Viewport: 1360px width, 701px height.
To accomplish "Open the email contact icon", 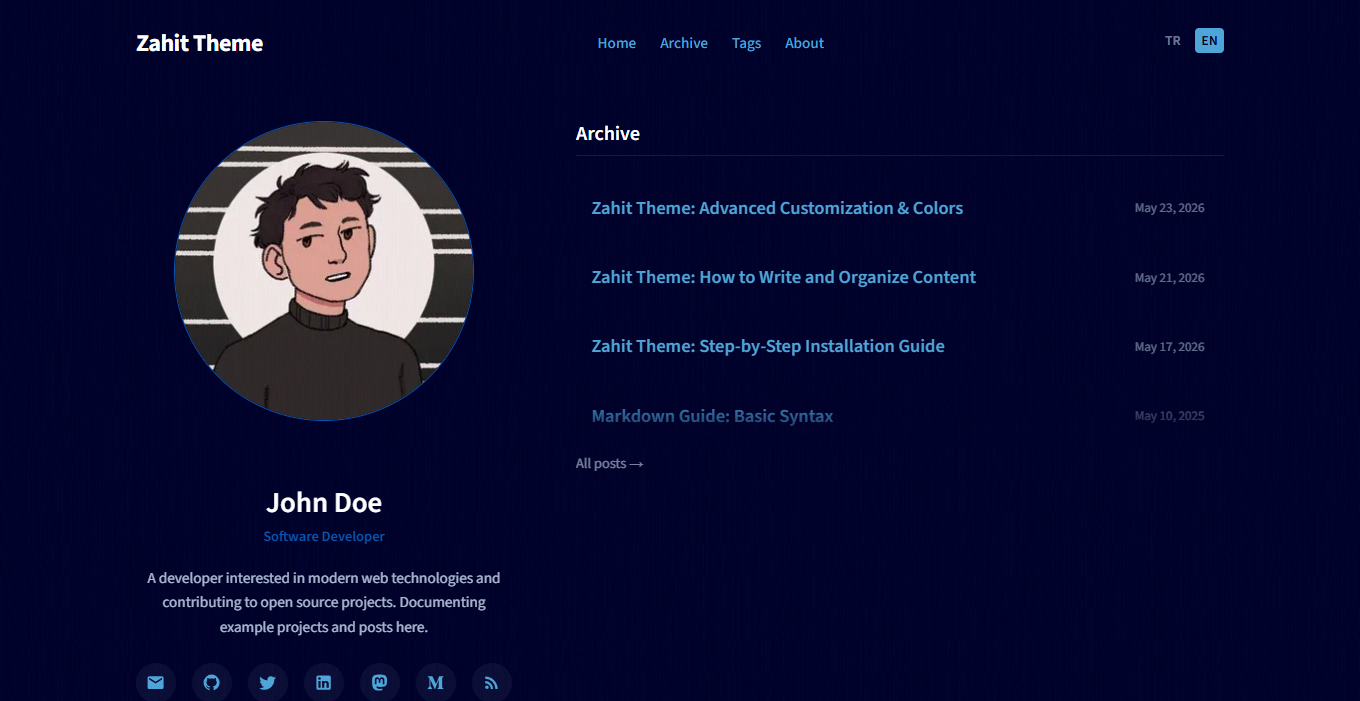I will click(156, 683).
